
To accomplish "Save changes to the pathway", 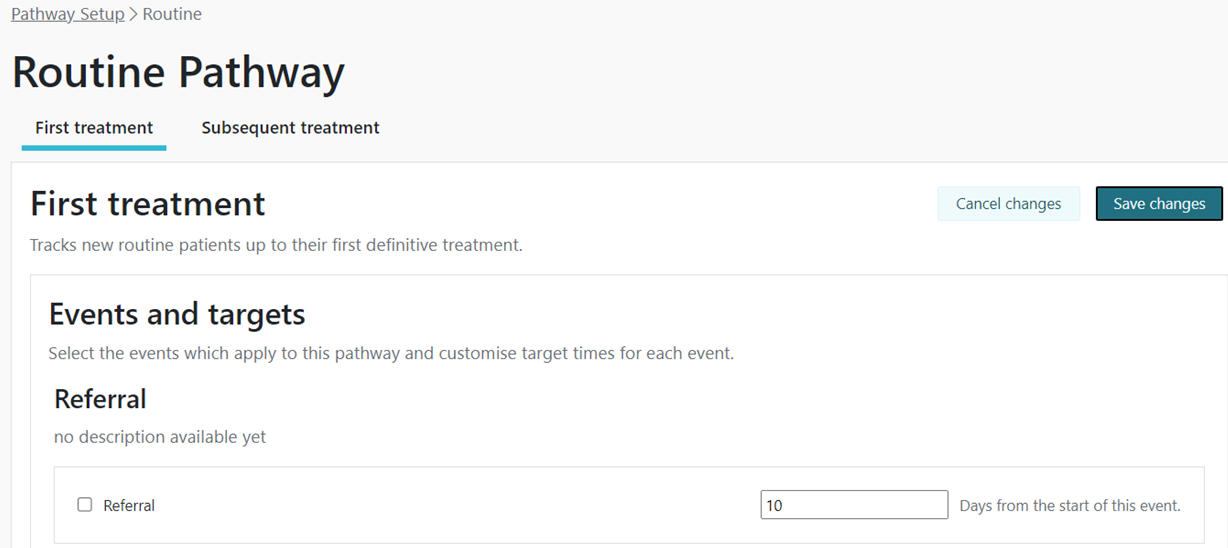I will [1159, 204].
